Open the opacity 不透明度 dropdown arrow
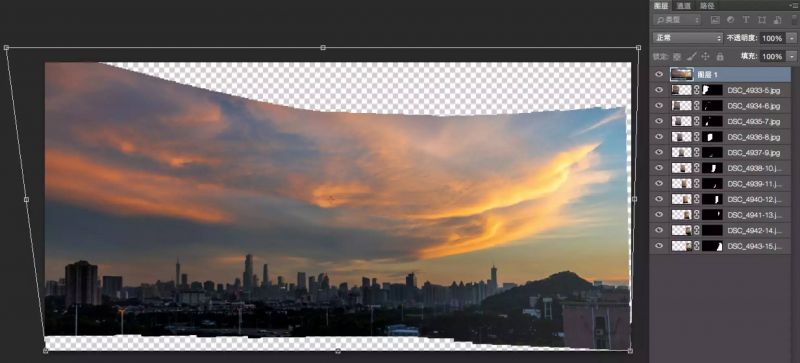Screen dimensions: 800x363 pos(791,38)
